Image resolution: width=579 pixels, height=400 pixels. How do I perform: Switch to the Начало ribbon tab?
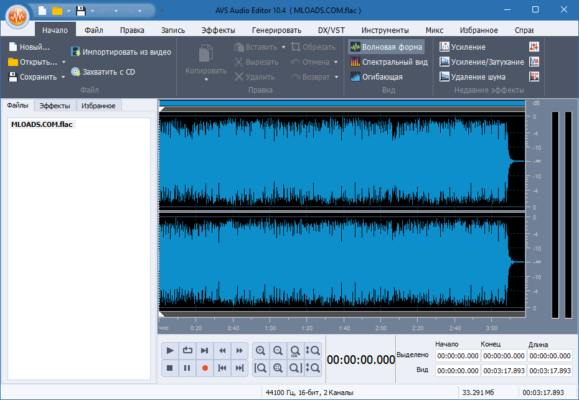point(55,30)
